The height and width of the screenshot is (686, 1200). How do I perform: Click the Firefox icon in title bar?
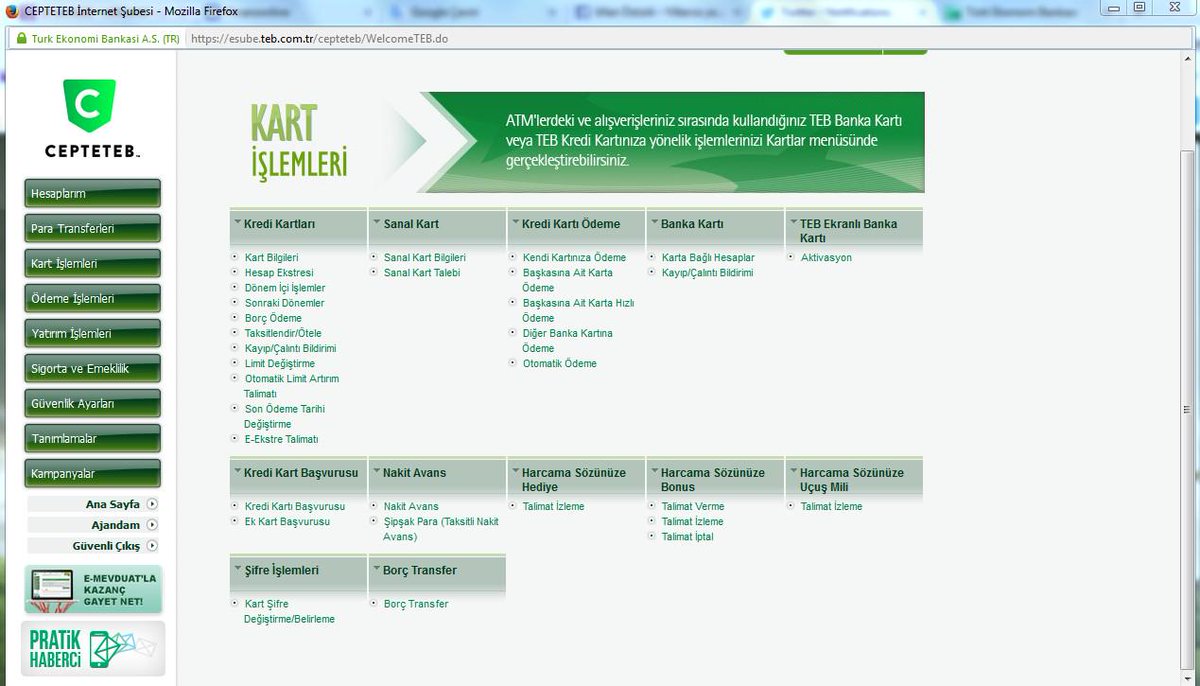click(x=11, y=10)
